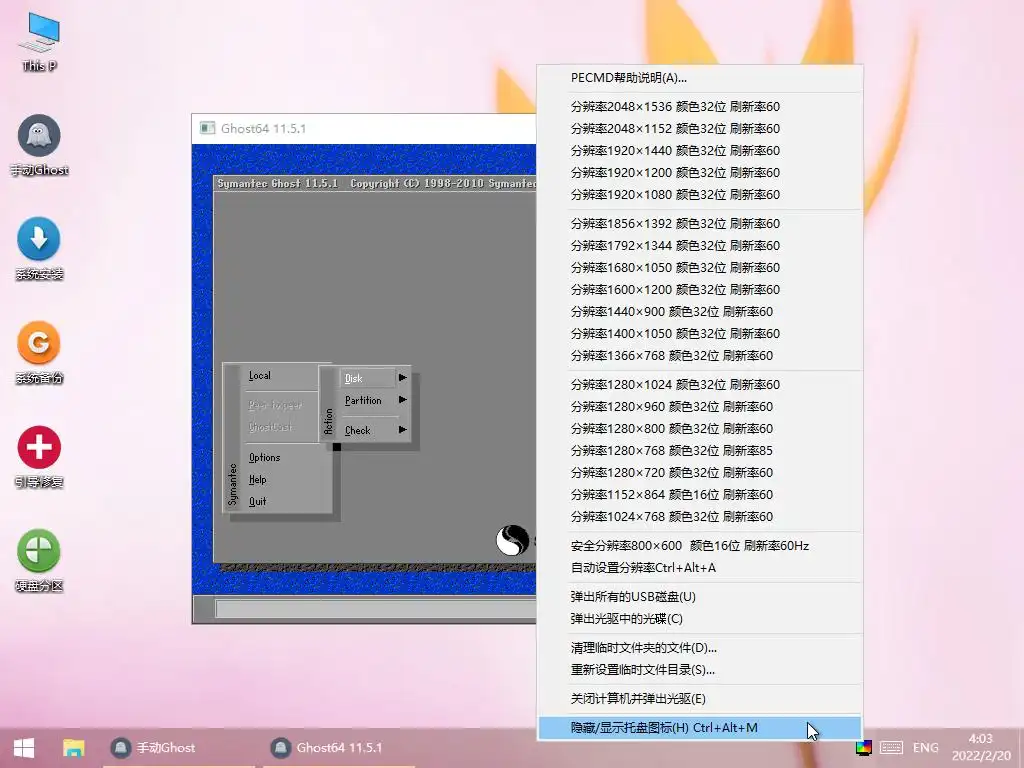Click the ENG language indicator
This screenshot has width=1024, height=768.
(x=925, y=748)
